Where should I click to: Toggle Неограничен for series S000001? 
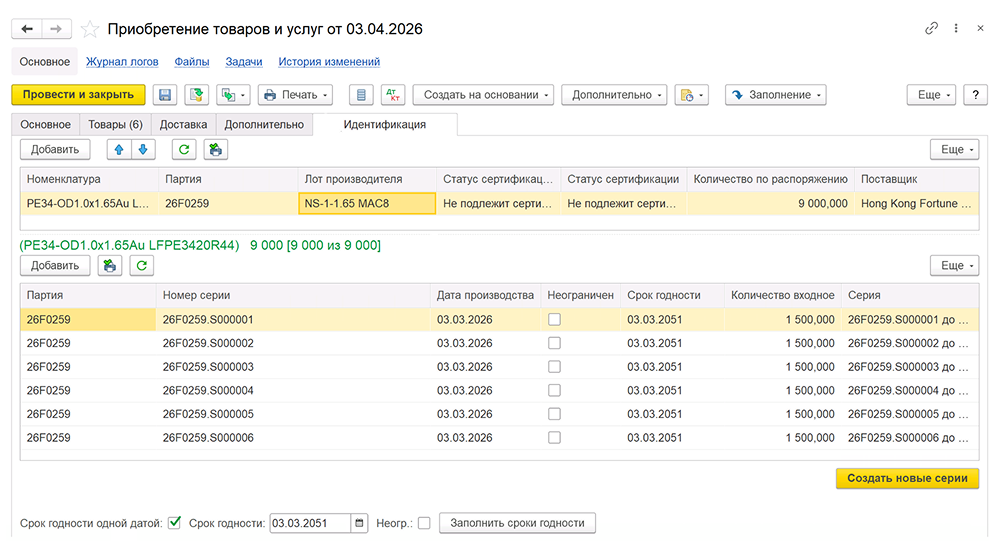tap(554, 320)
